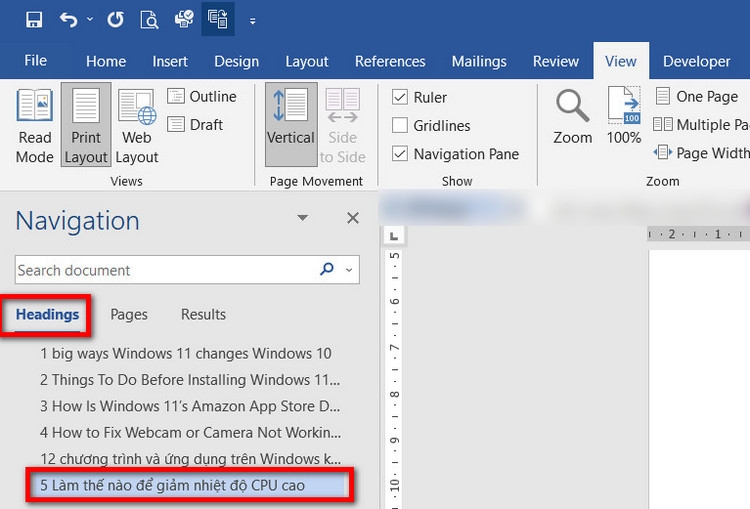Open Print Preview from Quick Access Toolbar
The width and height of the screenshot is (750, 509).
(149, 19)
